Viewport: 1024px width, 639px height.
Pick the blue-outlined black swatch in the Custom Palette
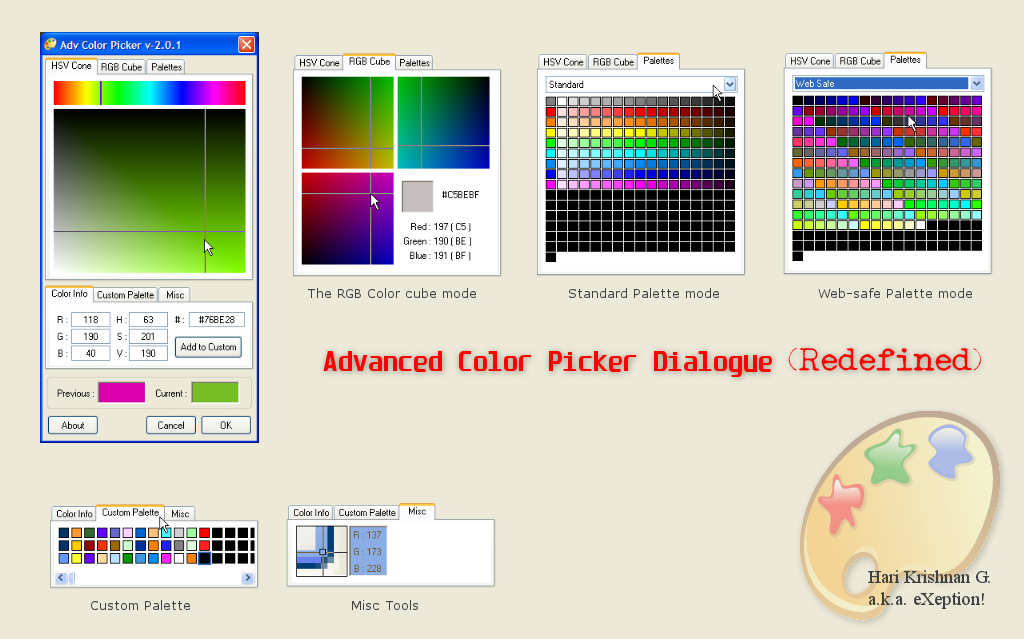point(204,558)
